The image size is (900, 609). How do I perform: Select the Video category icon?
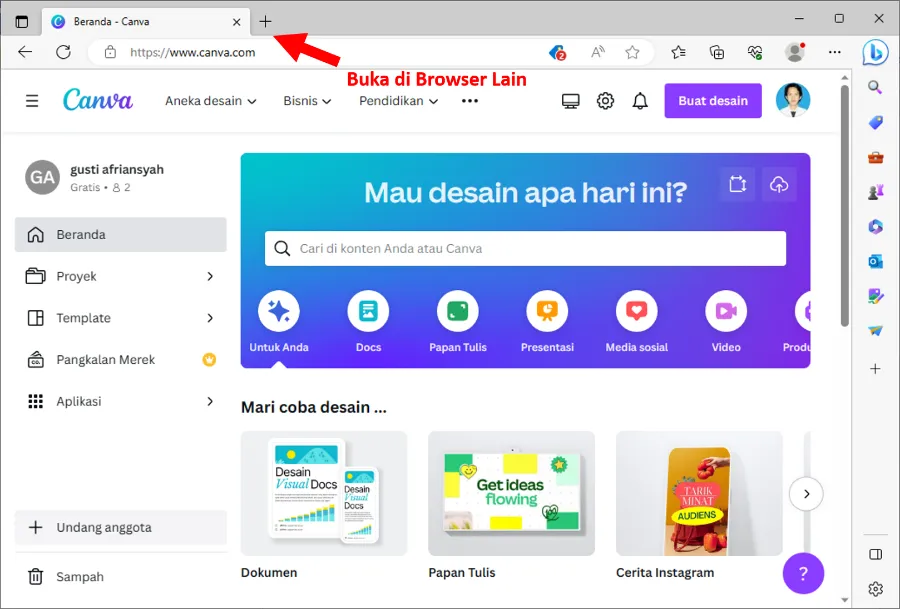(x=726, y=311)
